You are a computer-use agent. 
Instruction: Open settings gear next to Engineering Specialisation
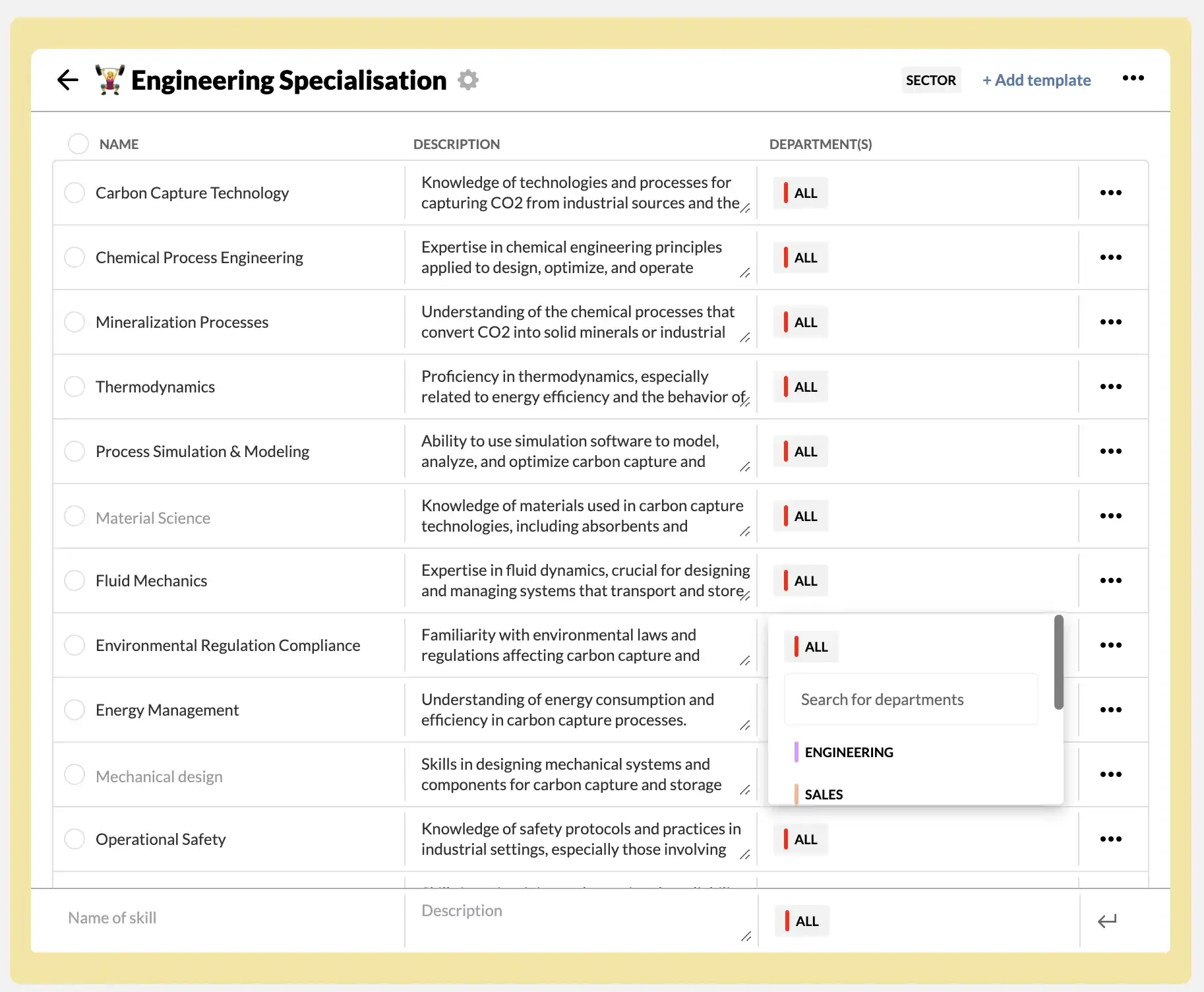click(x=468, y=80)
